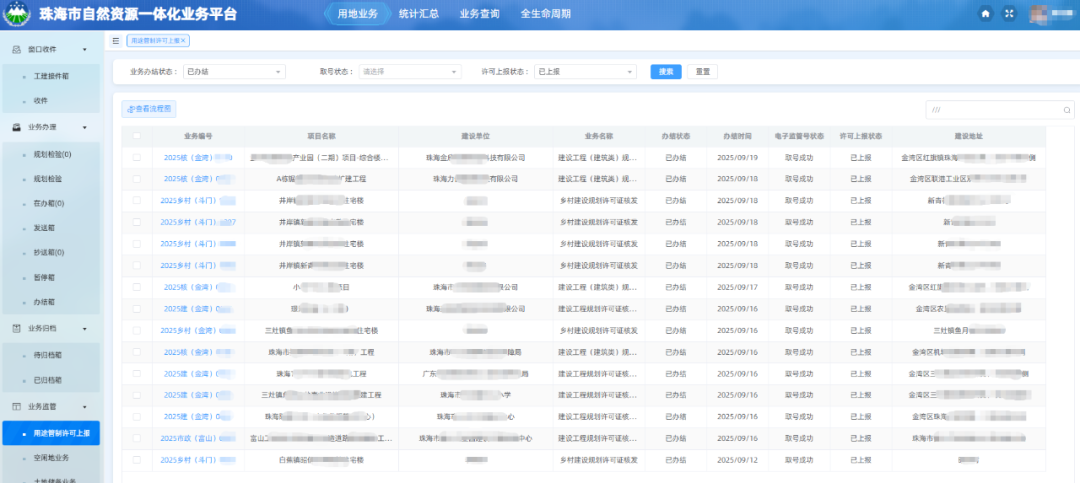The width and height of the screenshot is (1080, 483).
Task: Select the checkbox for the 2025市政（富山）row
Action: [x=136, y=438]
